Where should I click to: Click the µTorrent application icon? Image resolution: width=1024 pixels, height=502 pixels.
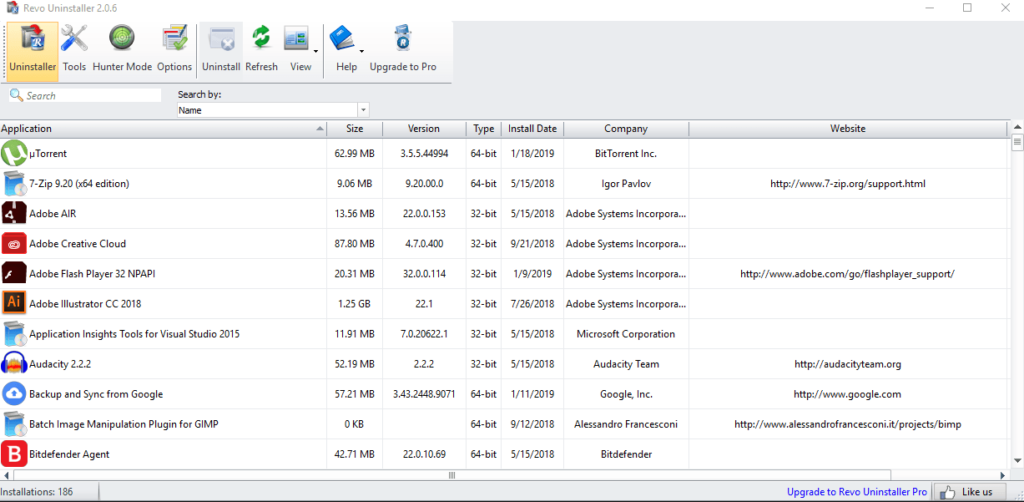tap(14, 154)
